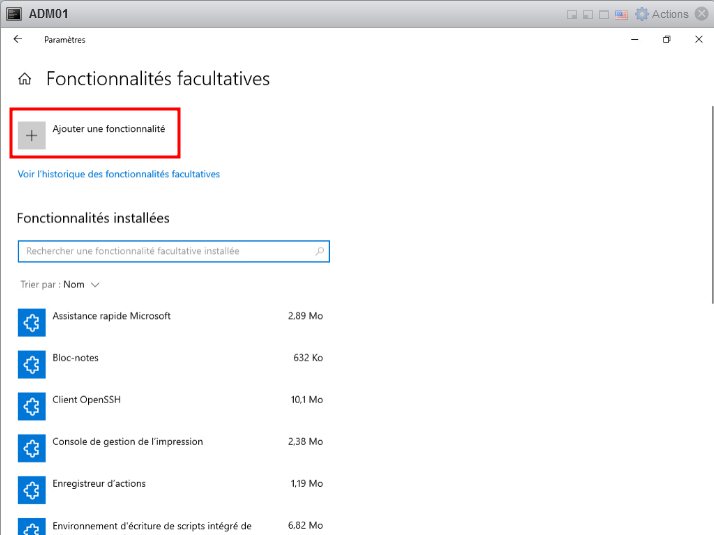Close the ADM01 console with the X
714x535 pixels.
click(701, 14)
